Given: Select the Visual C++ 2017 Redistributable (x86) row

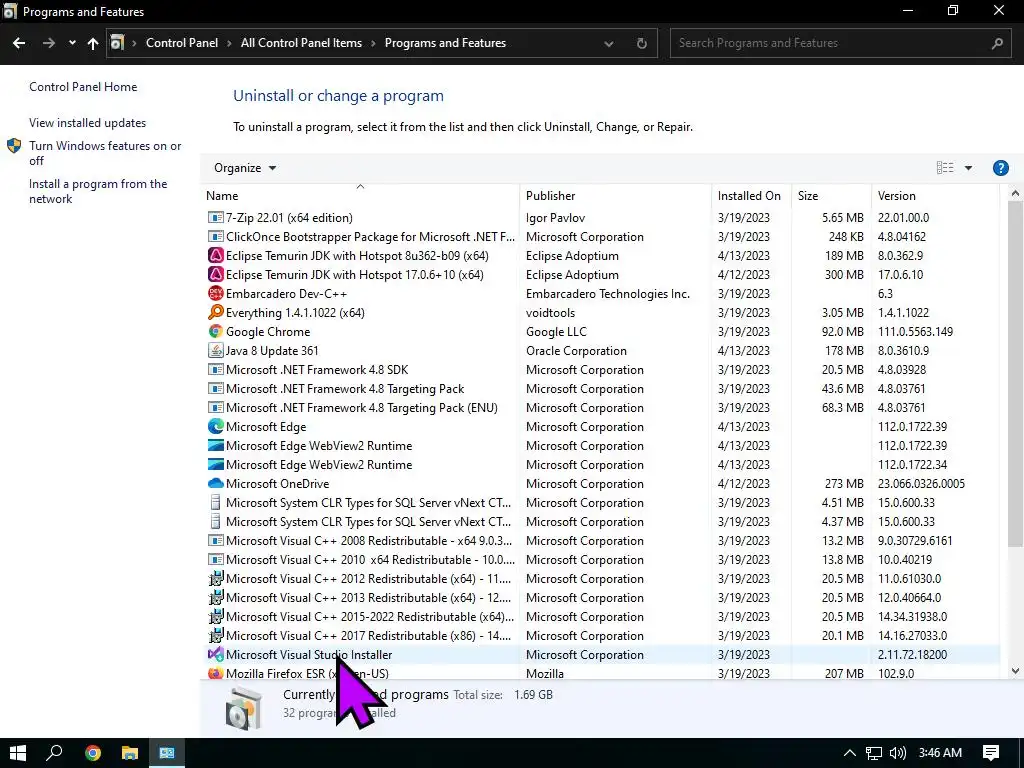Looking at the screenshot, I should point(600,635).
